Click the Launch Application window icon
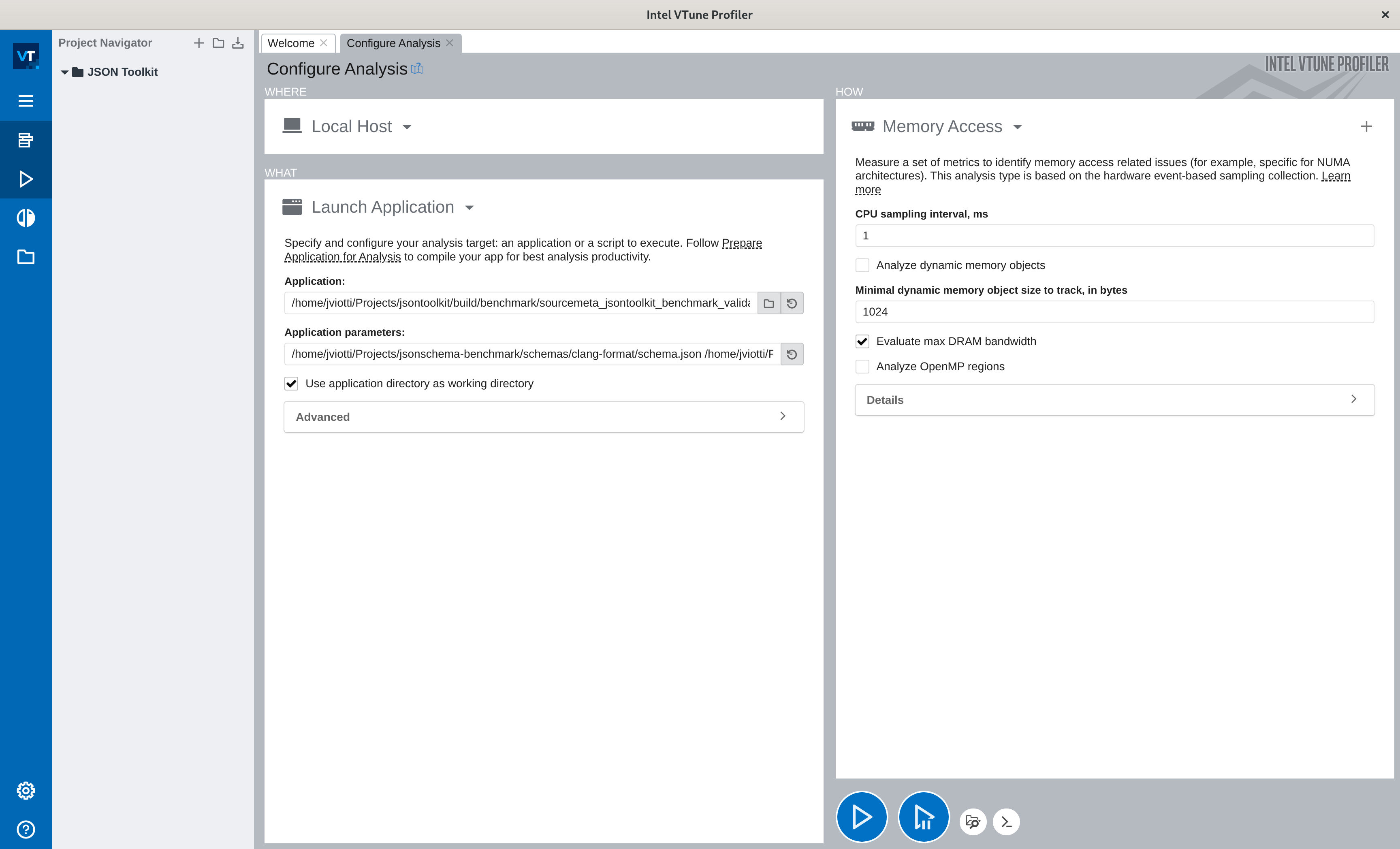 tap(292, 207)
